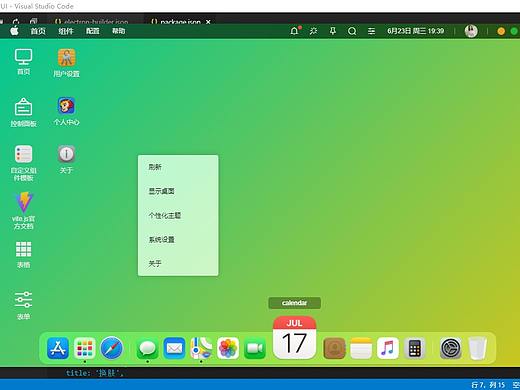Open Mail in the dock
The width and height of the screenshot is (520, 390).
click(x=174, y=348)
